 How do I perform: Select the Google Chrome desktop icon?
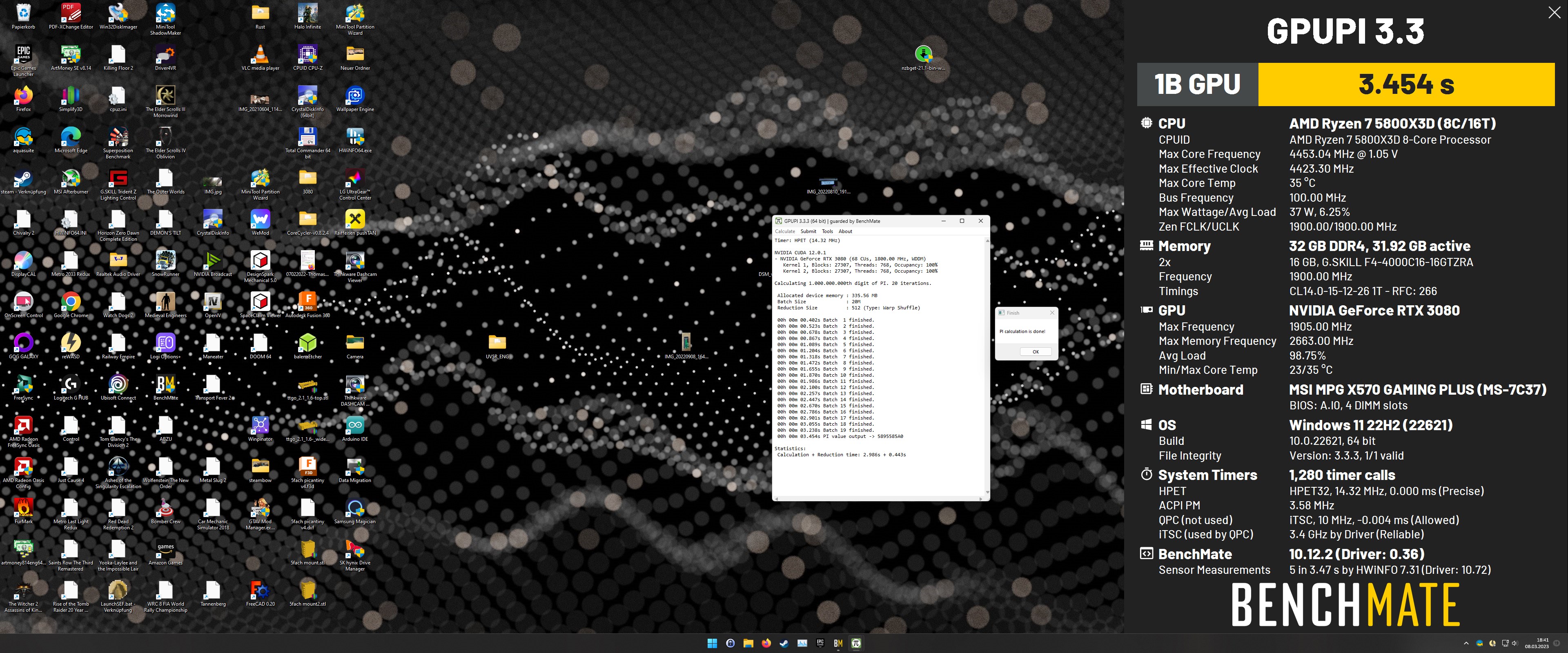point(71,305)
